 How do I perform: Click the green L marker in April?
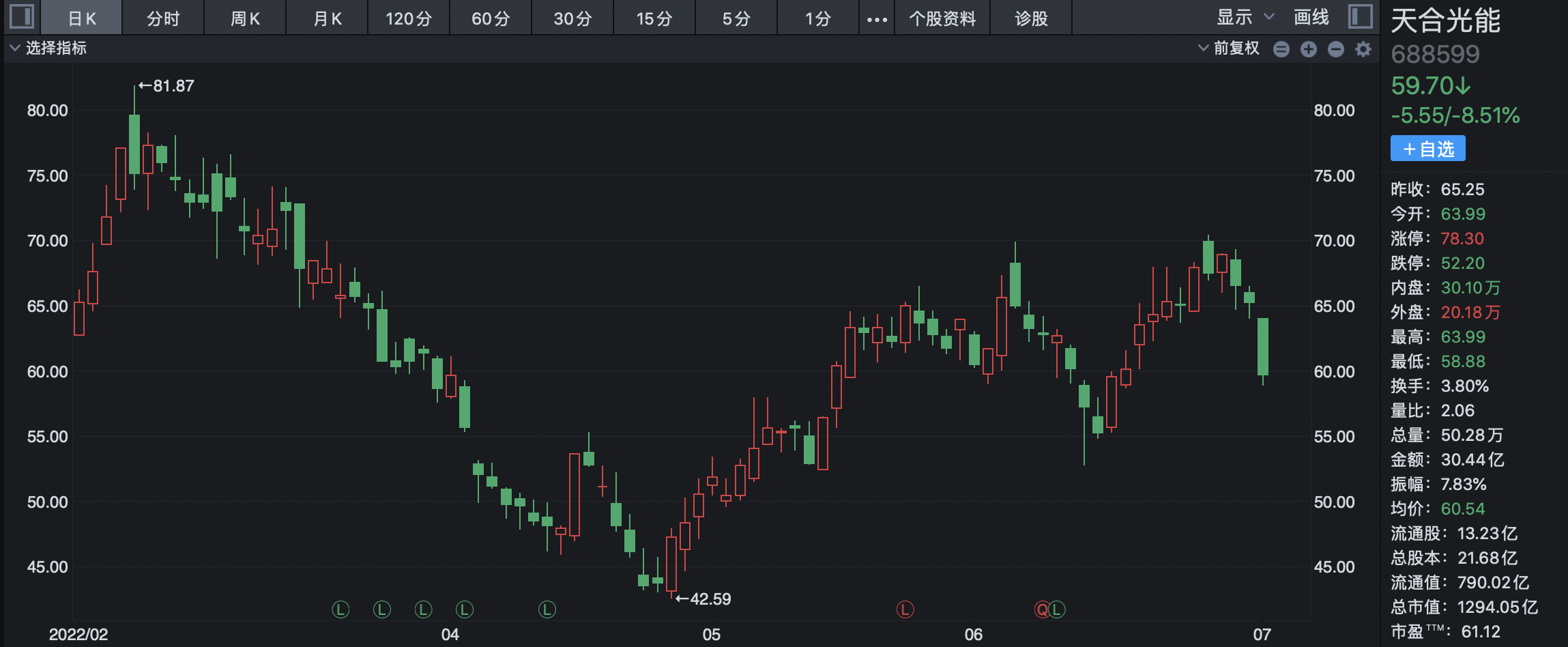[x=547, y=609]
